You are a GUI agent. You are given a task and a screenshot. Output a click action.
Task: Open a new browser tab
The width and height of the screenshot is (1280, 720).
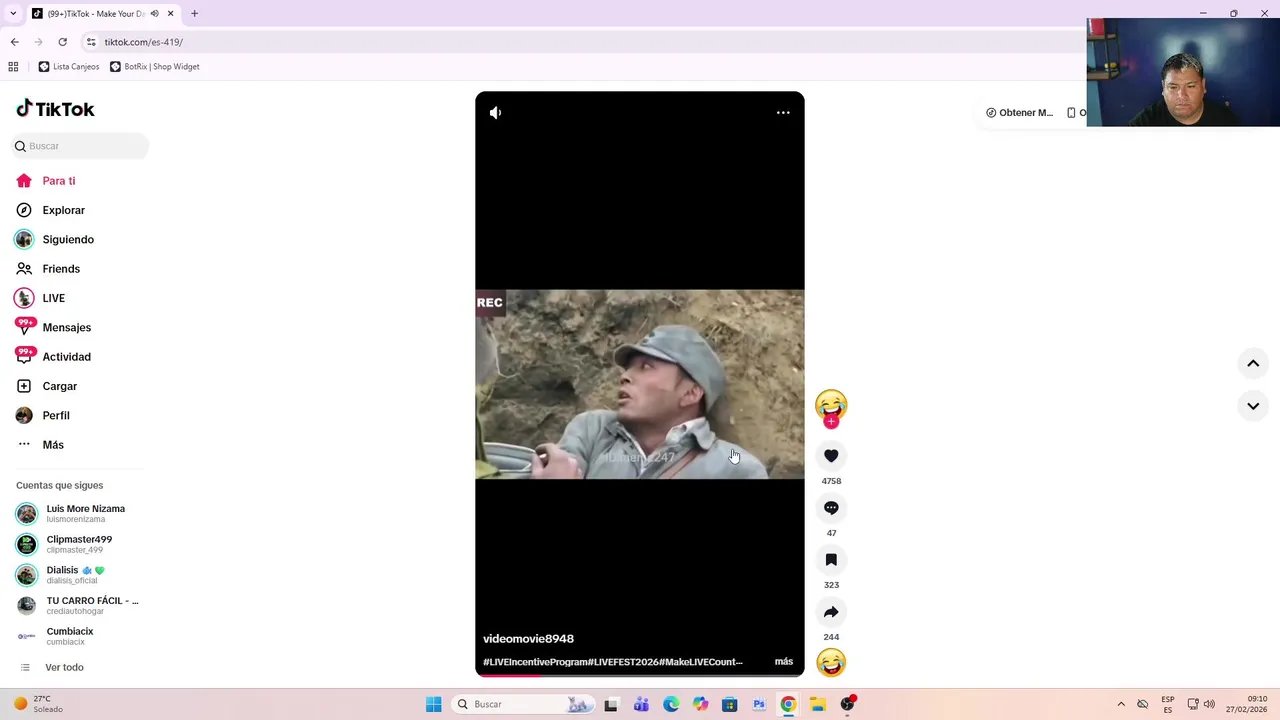click(x=194, y=14)
